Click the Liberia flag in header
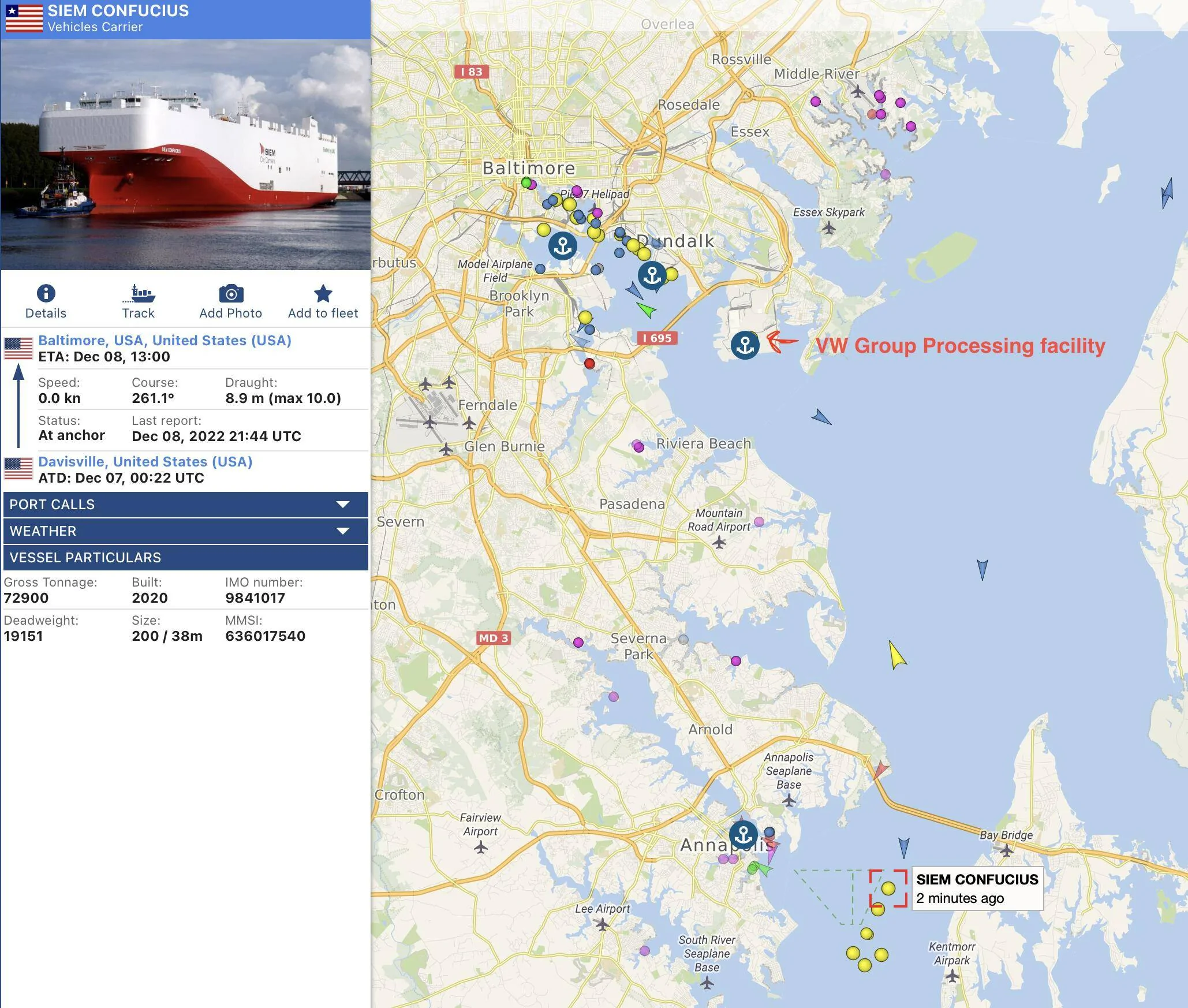The image size is (1188, 1008). (x=24, y=18)
